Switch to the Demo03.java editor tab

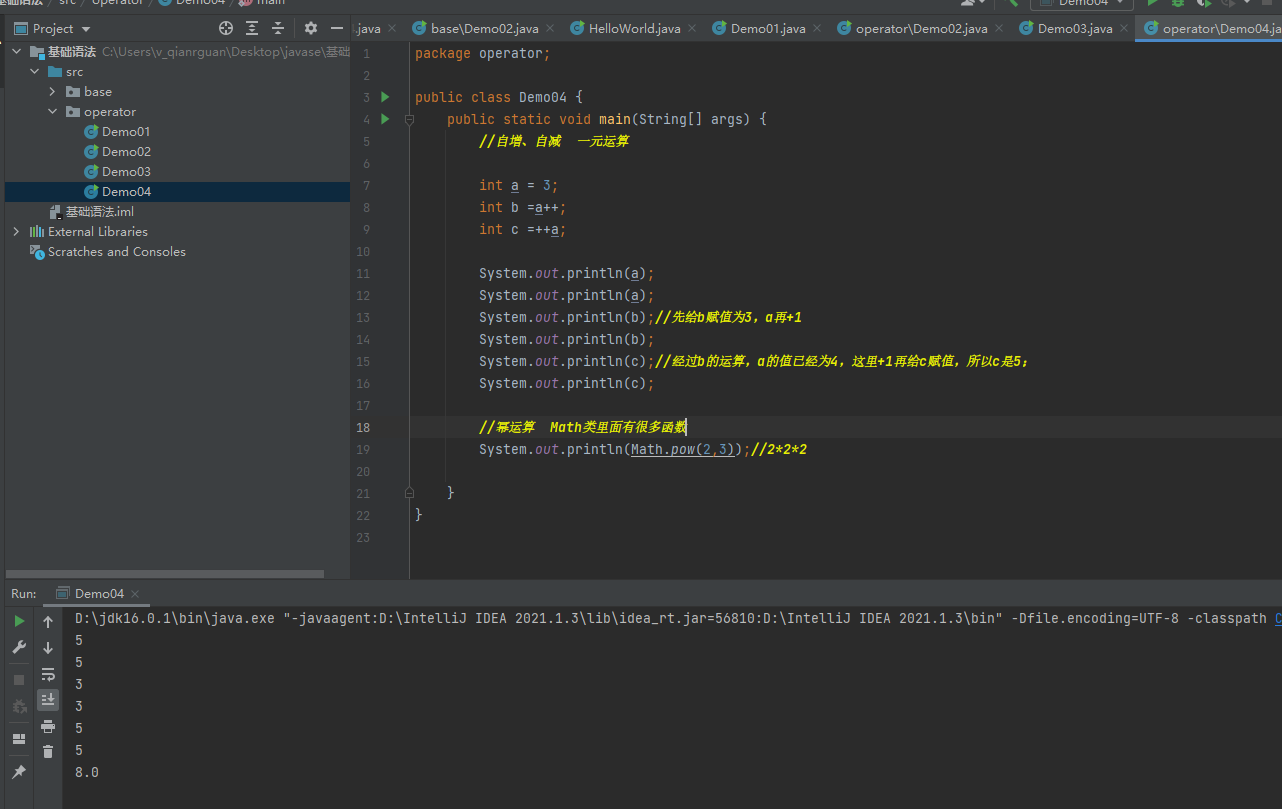(1074, 29)
